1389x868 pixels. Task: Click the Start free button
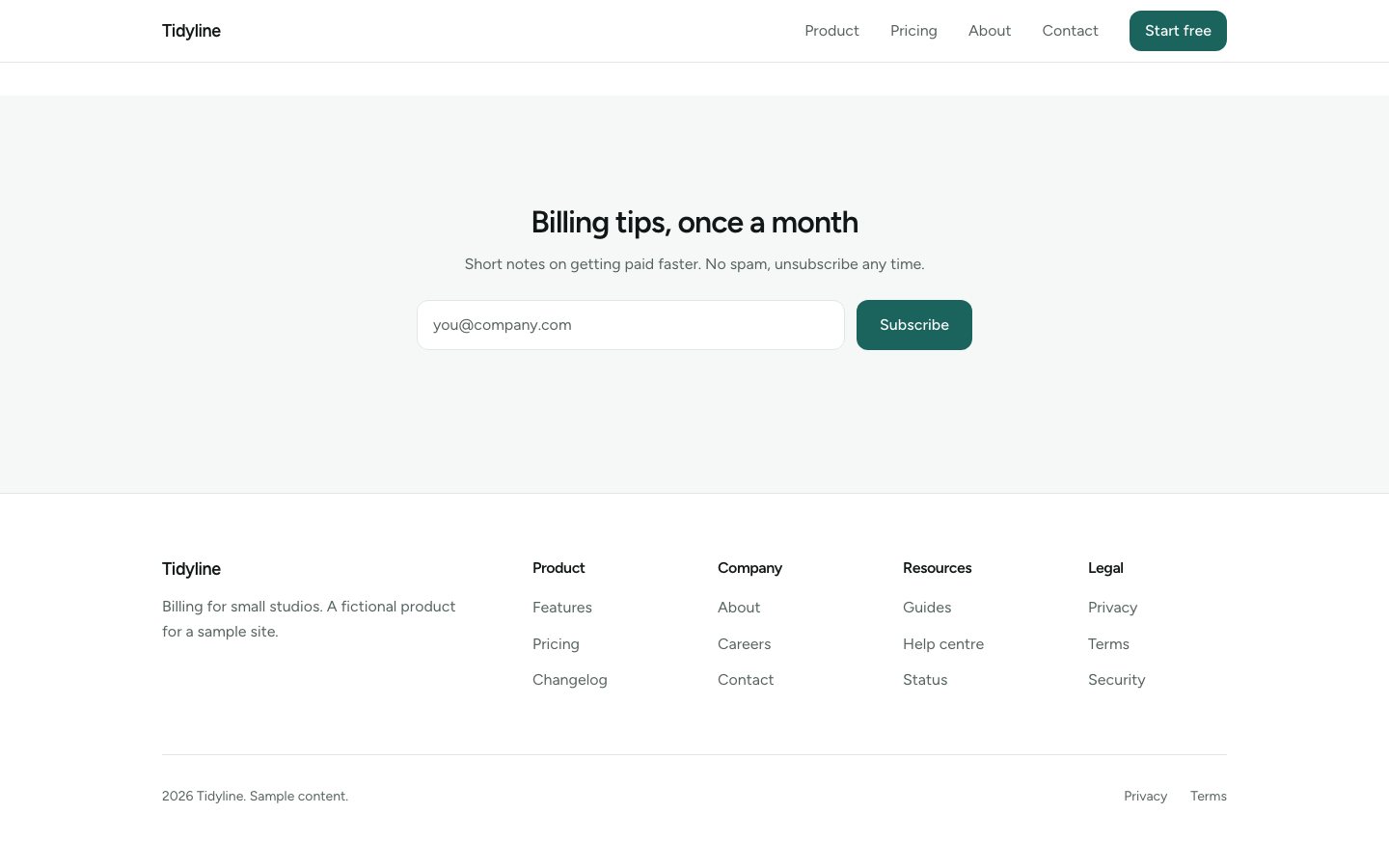[1178, 31]
